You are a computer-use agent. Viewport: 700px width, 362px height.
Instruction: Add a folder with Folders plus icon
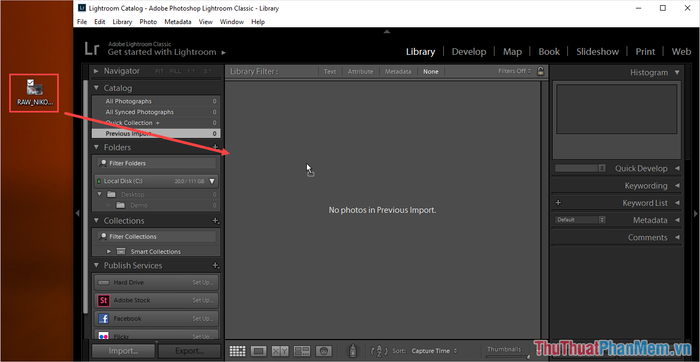pos(215,147)
